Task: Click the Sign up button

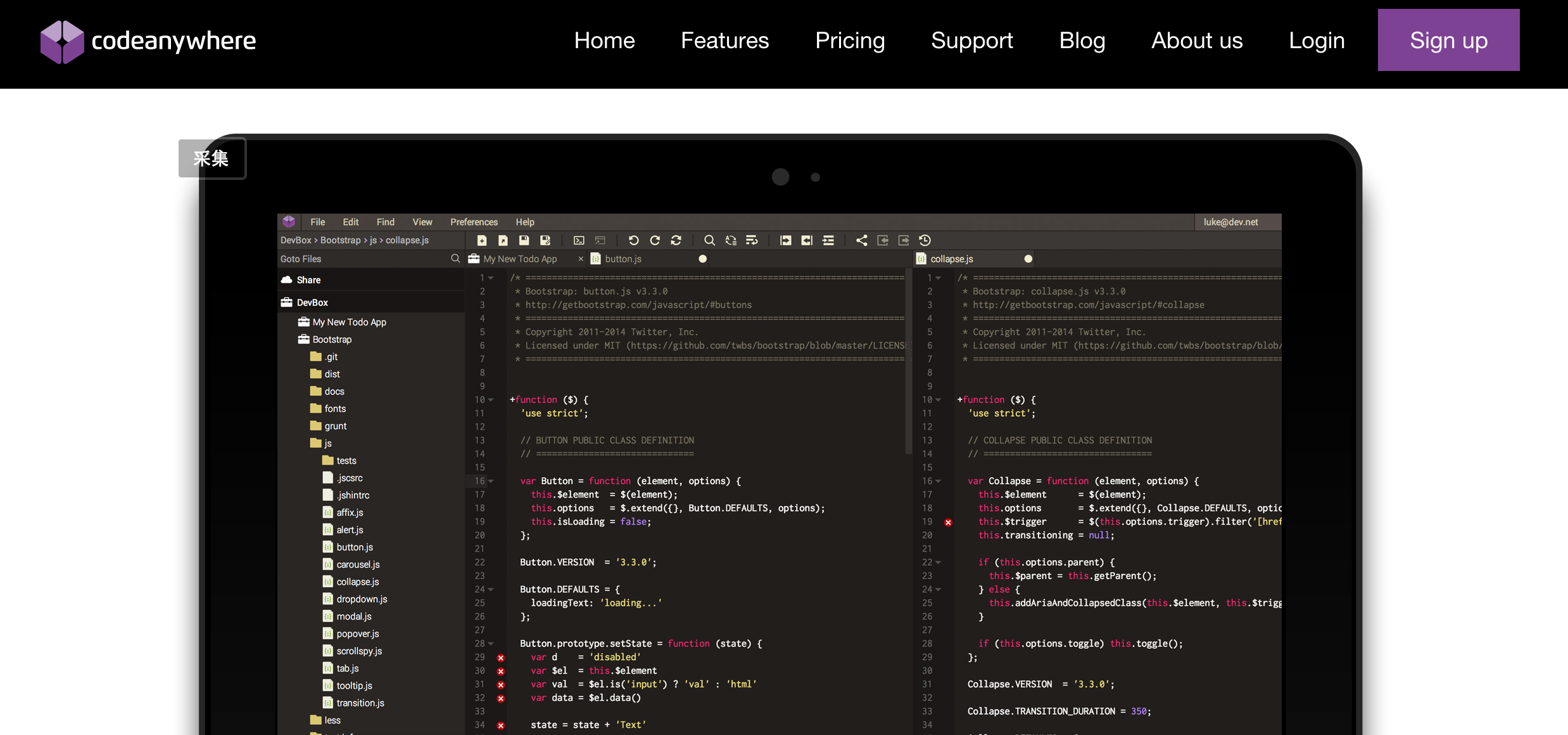Action: click(1448, 40)
